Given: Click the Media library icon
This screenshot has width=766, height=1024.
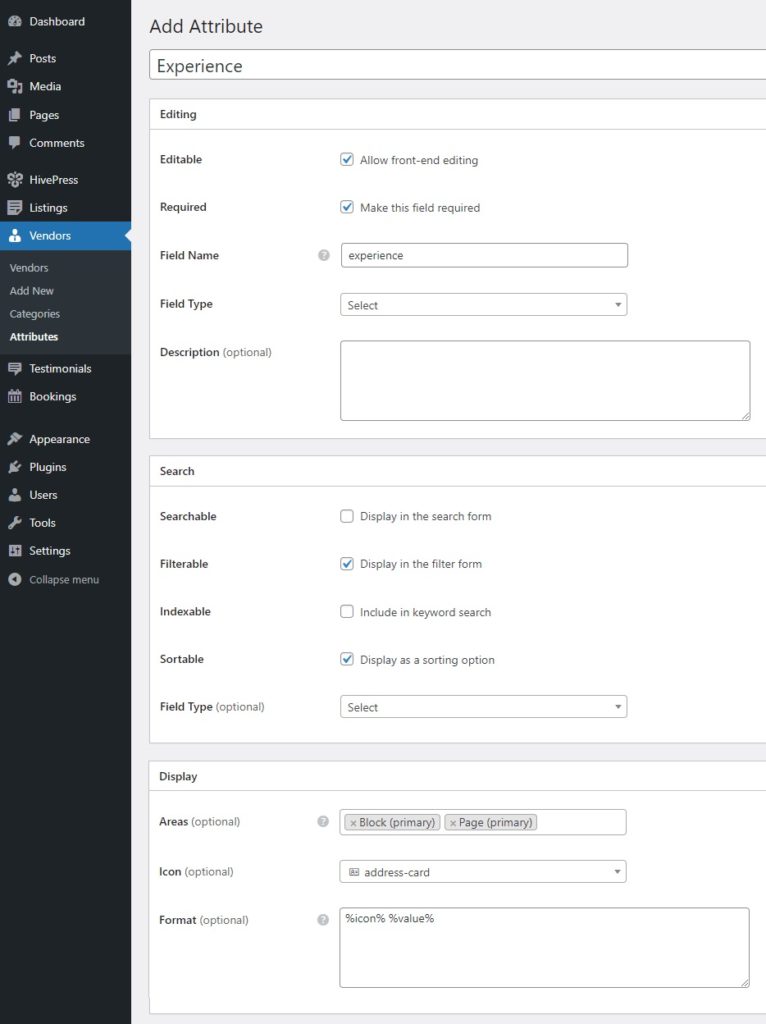Looking at the screenshot, I should (15, 87).
